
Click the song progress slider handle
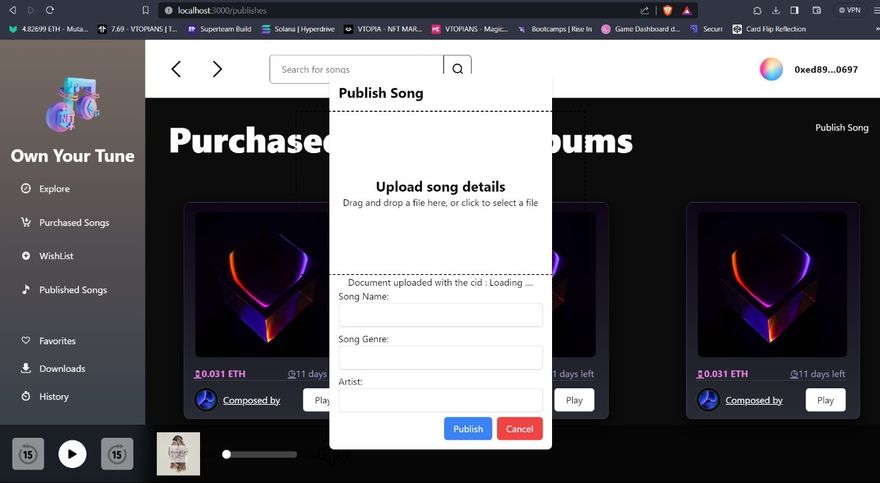click(226, 454)
